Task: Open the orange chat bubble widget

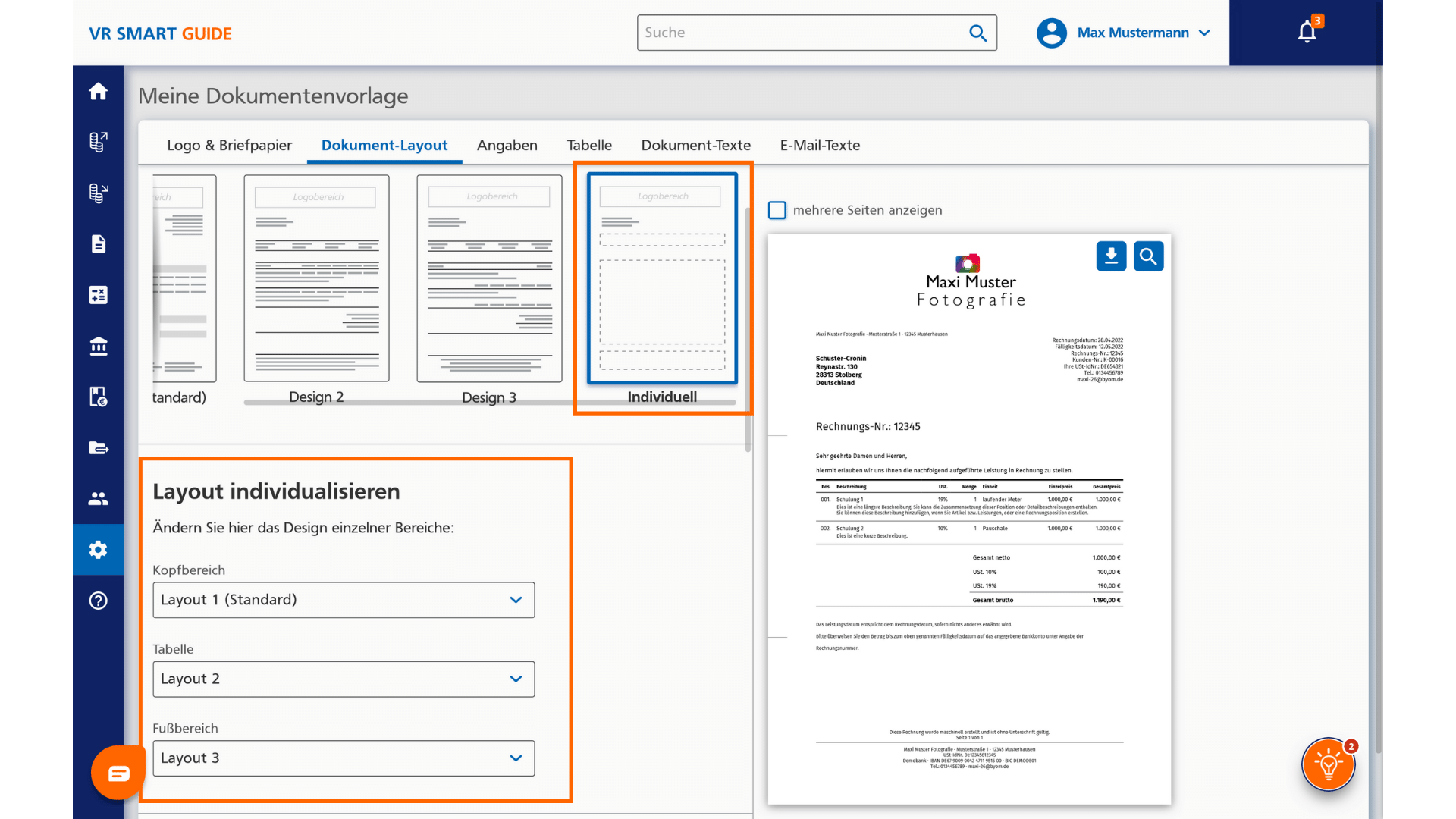Action: pyautogui.click(x=118, y=773)
